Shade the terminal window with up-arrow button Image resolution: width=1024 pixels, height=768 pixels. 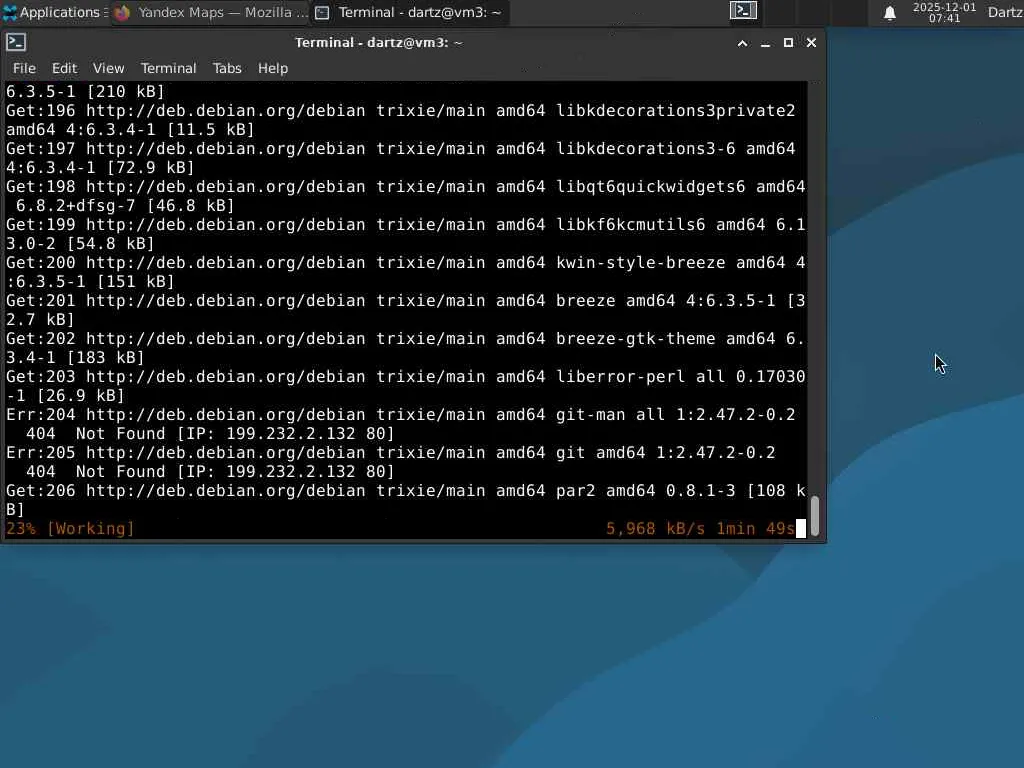(x=743, y=43)
